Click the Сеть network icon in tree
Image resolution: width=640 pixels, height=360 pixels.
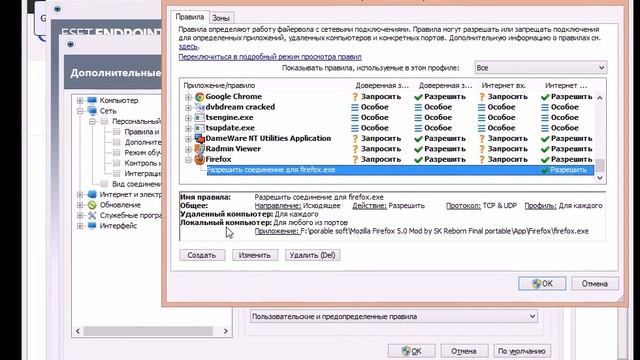click(92, 111)
